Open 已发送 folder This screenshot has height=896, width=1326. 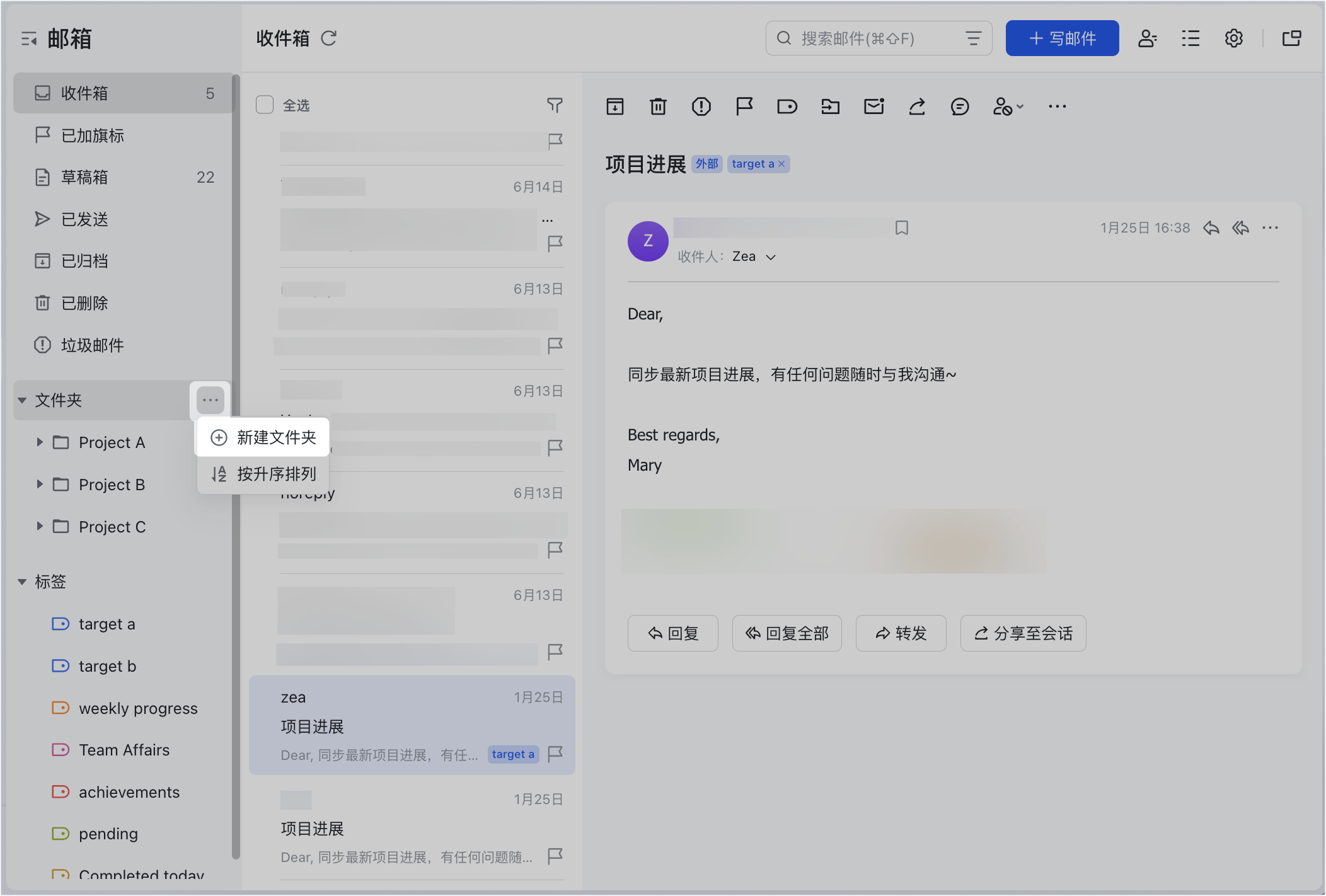[x=124, y=219]
